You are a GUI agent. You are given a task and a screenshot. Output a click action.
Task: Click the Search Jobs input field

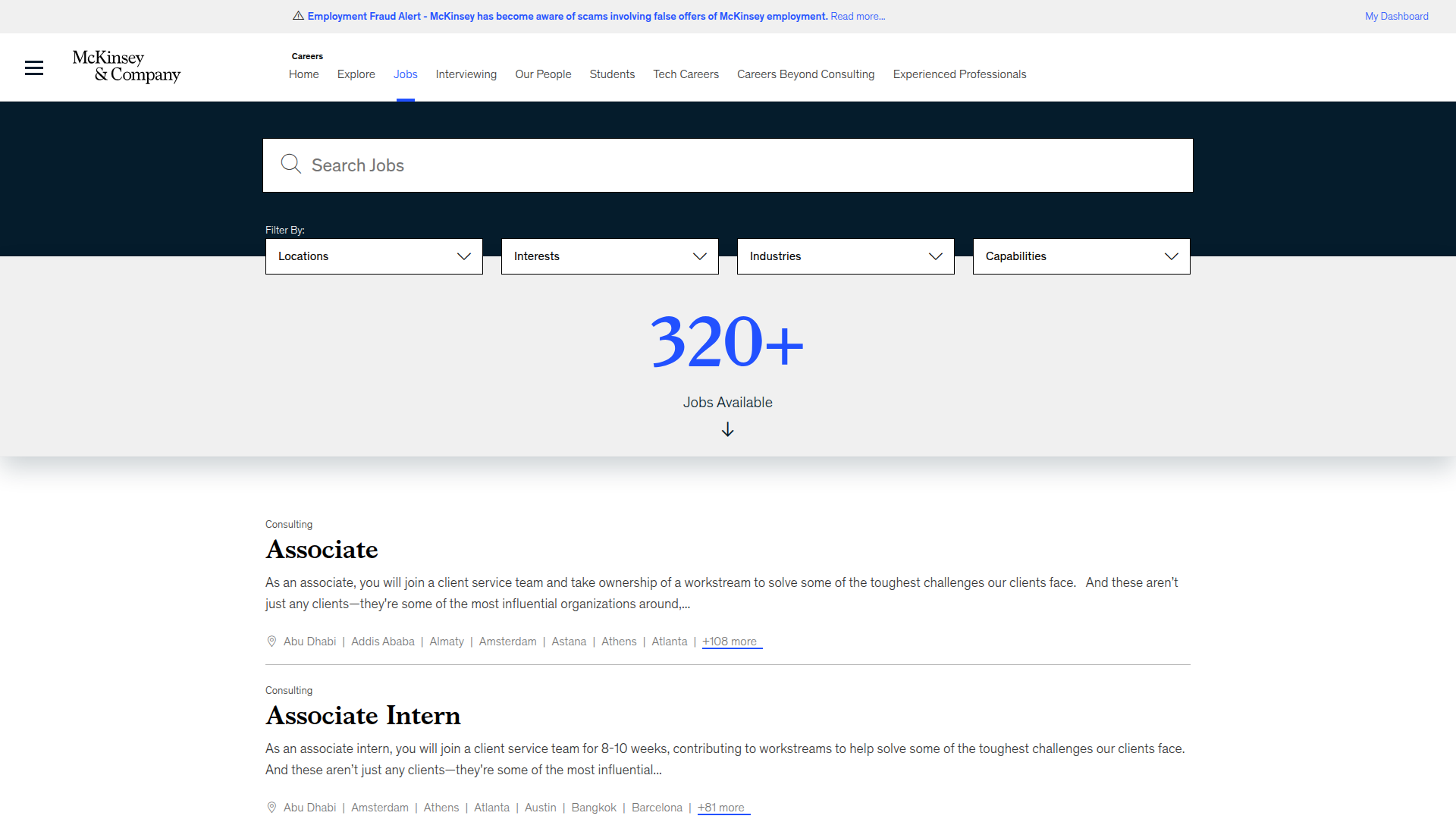pos(728,165)
